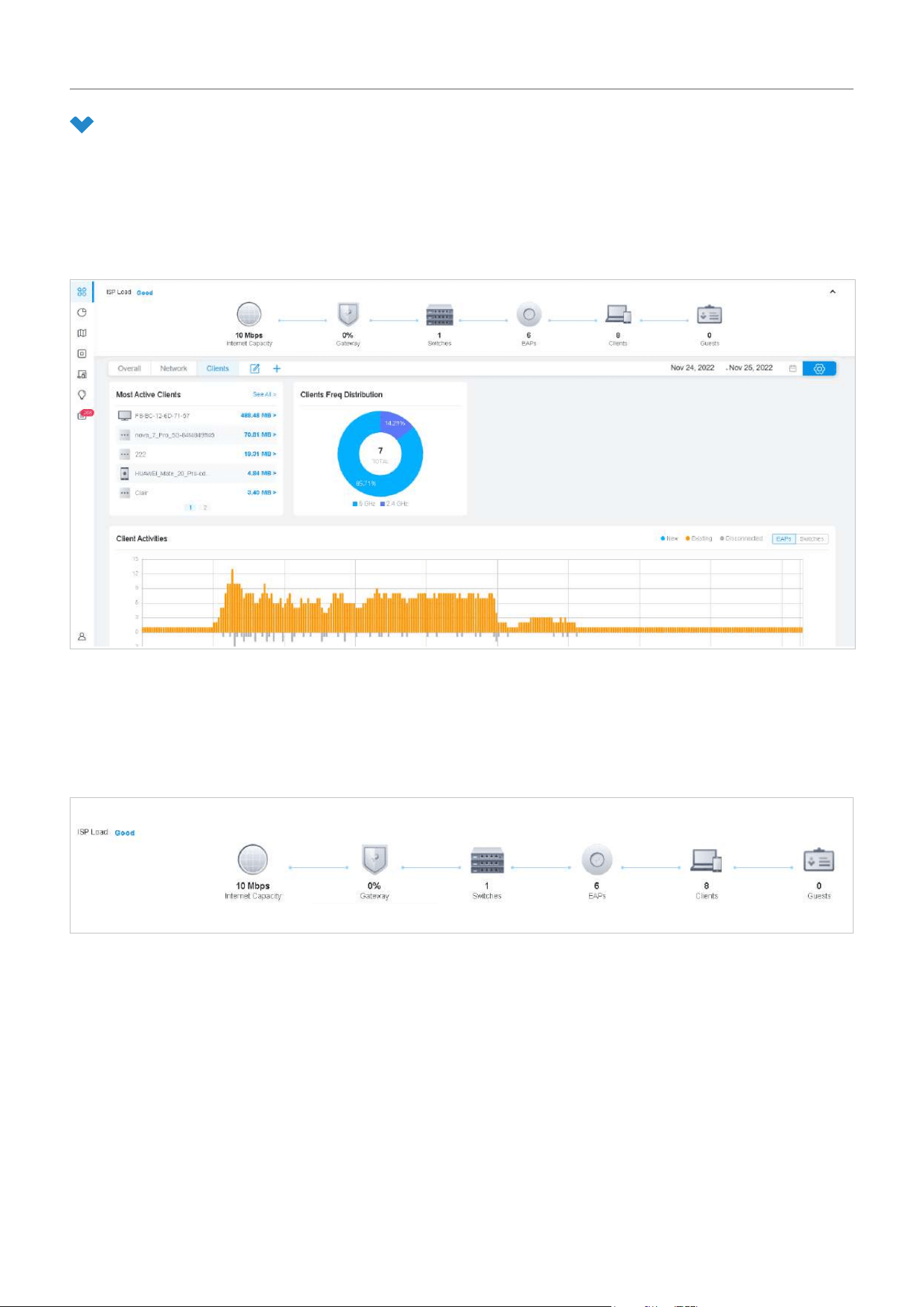Switch to the Network tab
Screen dimensions: 924x1307
(x=174, y=369)
